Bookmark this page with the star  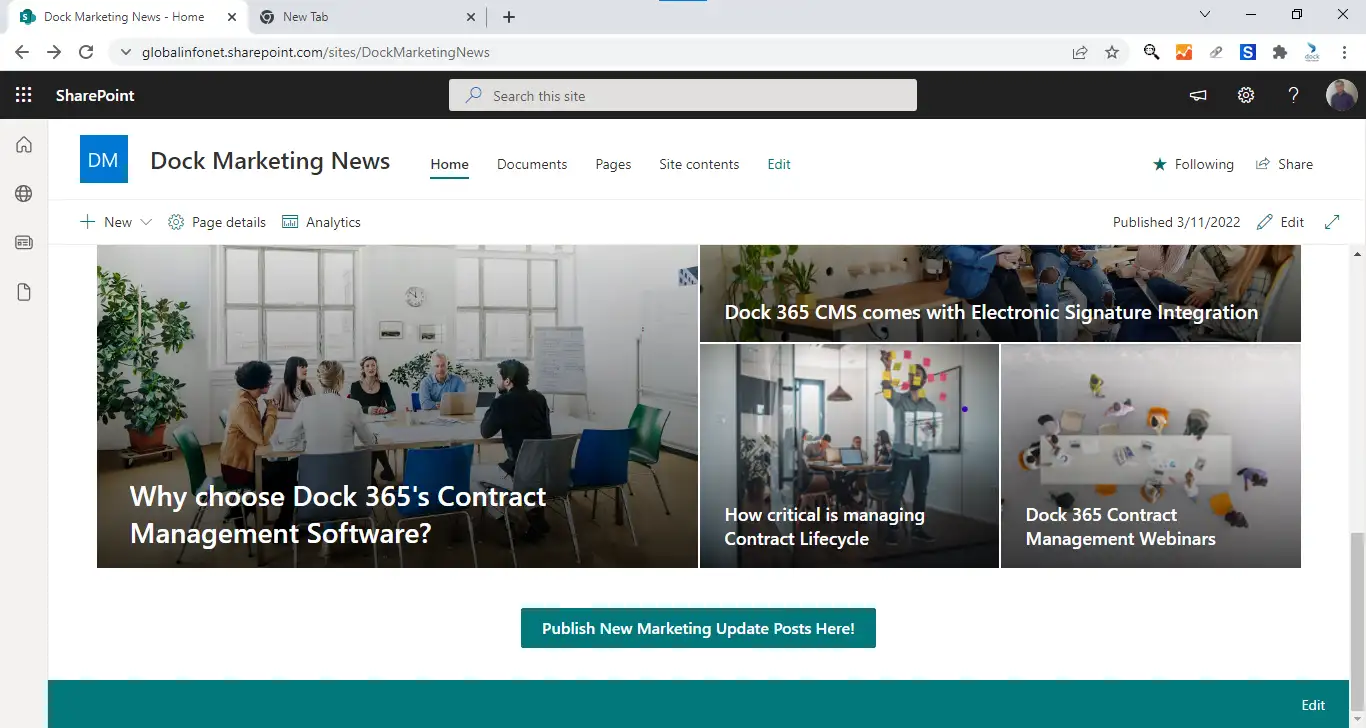click(x=1112, y=52)
